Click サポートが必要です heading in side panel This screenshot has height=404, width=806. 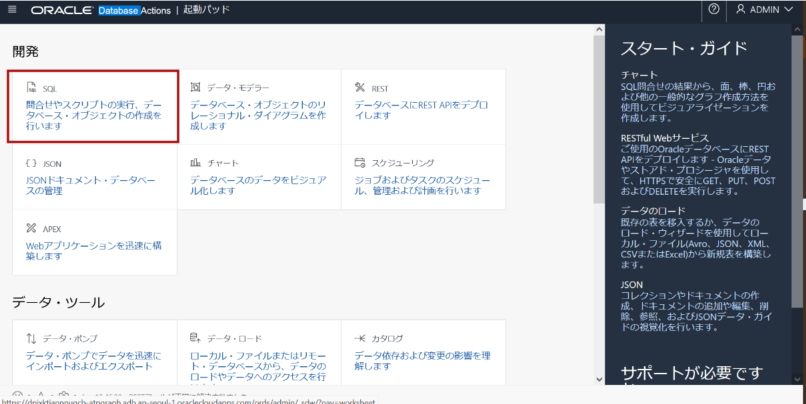click(x=692, y=373)
